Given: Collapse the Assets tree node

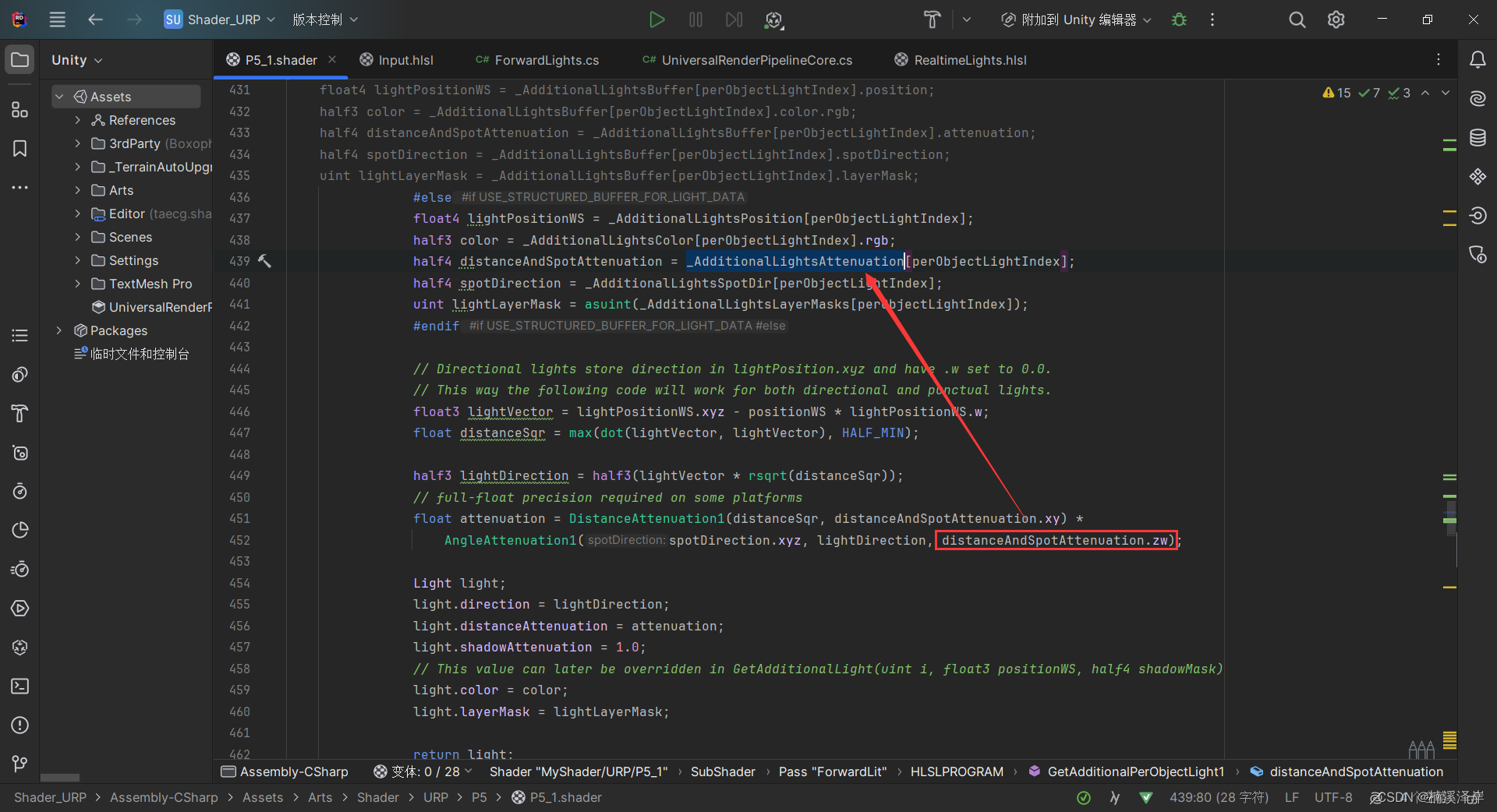Looking at the screenshot, I should point(59,97).
